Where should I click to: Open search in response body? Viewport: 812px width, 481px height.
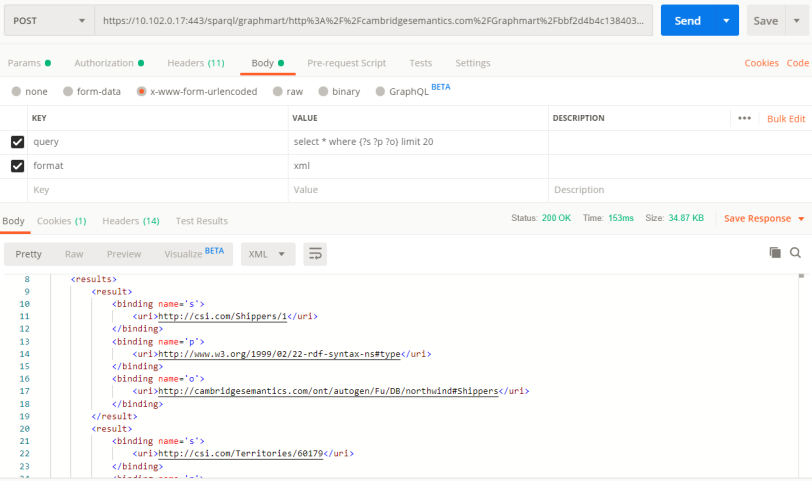[x=796, y=253]
